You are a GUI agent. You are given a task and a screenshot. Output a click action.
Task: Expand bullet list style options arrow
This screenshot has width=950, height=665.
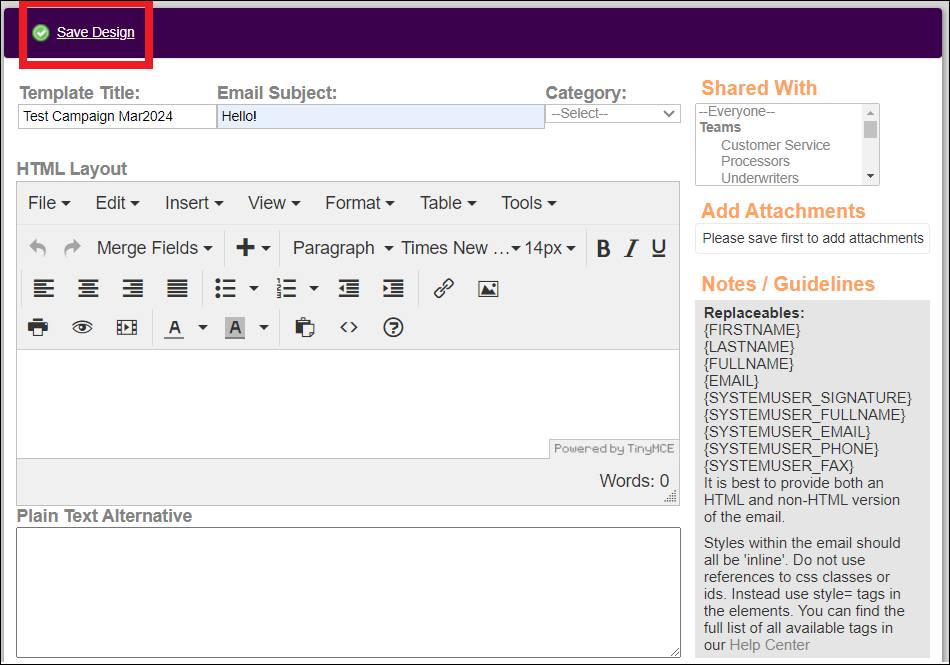pos(254,288)
